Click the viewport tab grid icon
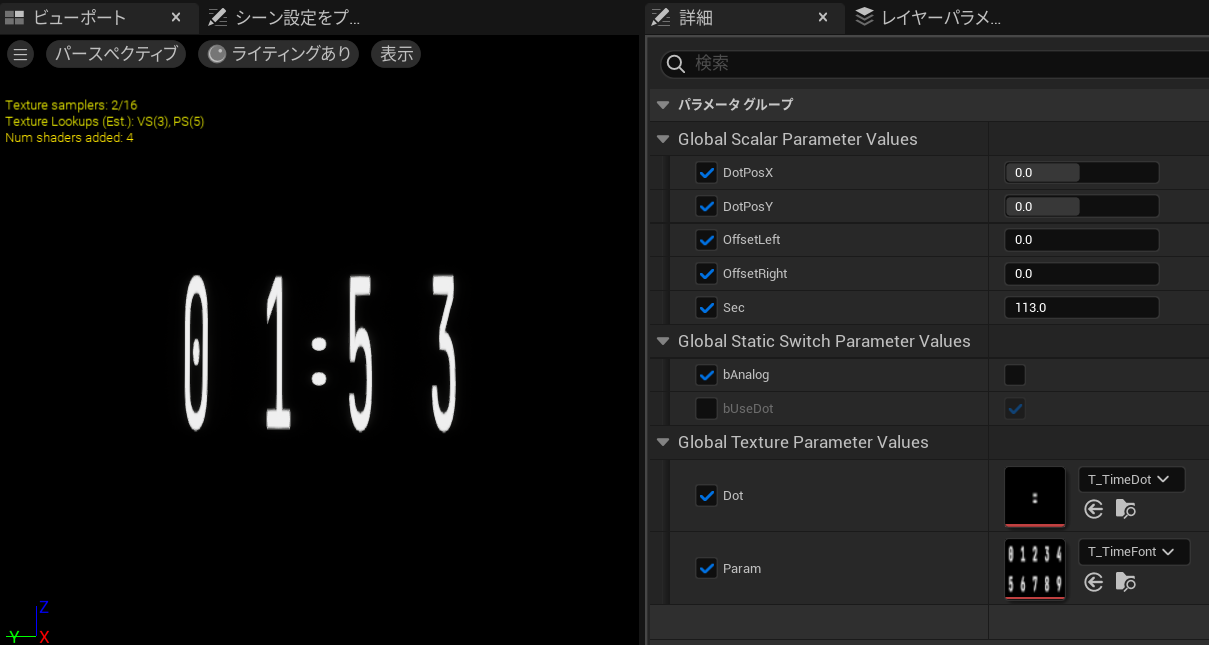Viewport: 1209px width, 645px height. click(14, 16)
